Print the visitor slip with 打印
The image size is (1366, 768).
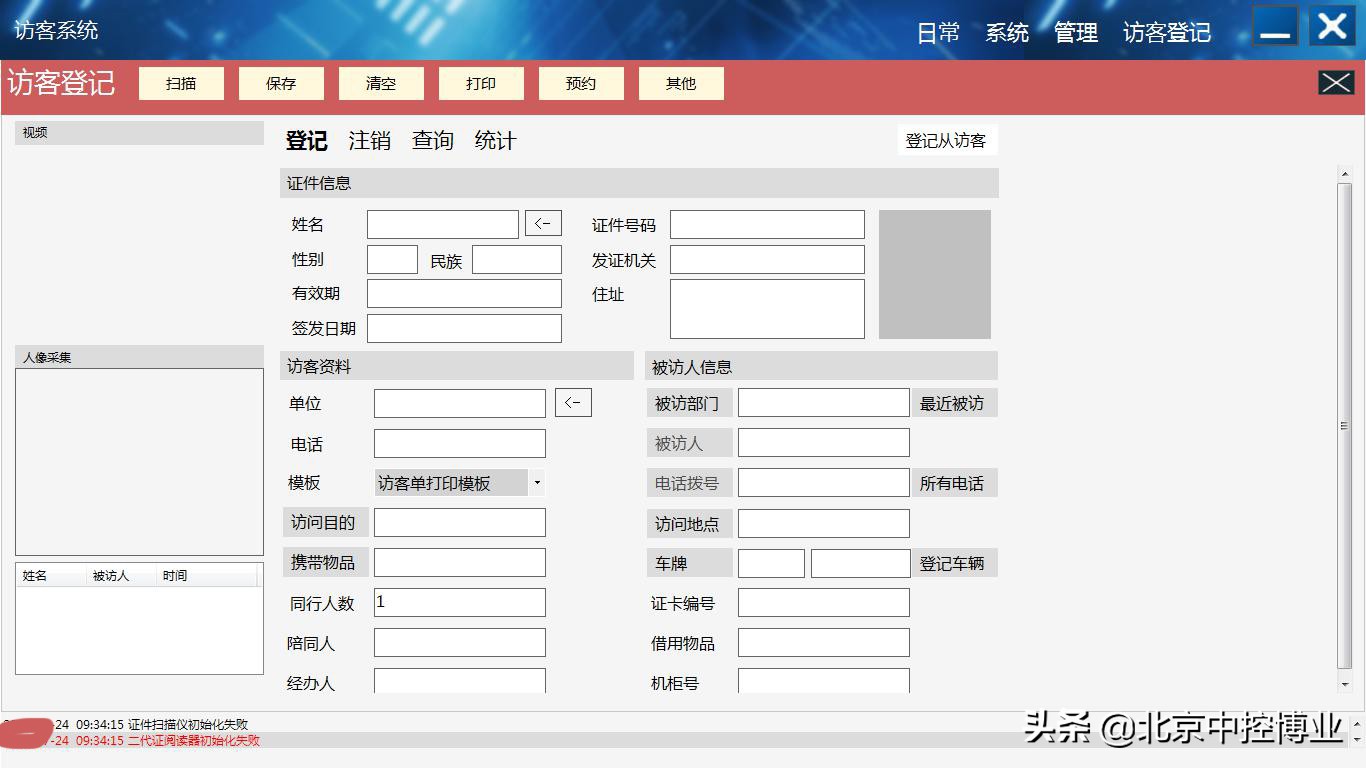click(481, 84)
